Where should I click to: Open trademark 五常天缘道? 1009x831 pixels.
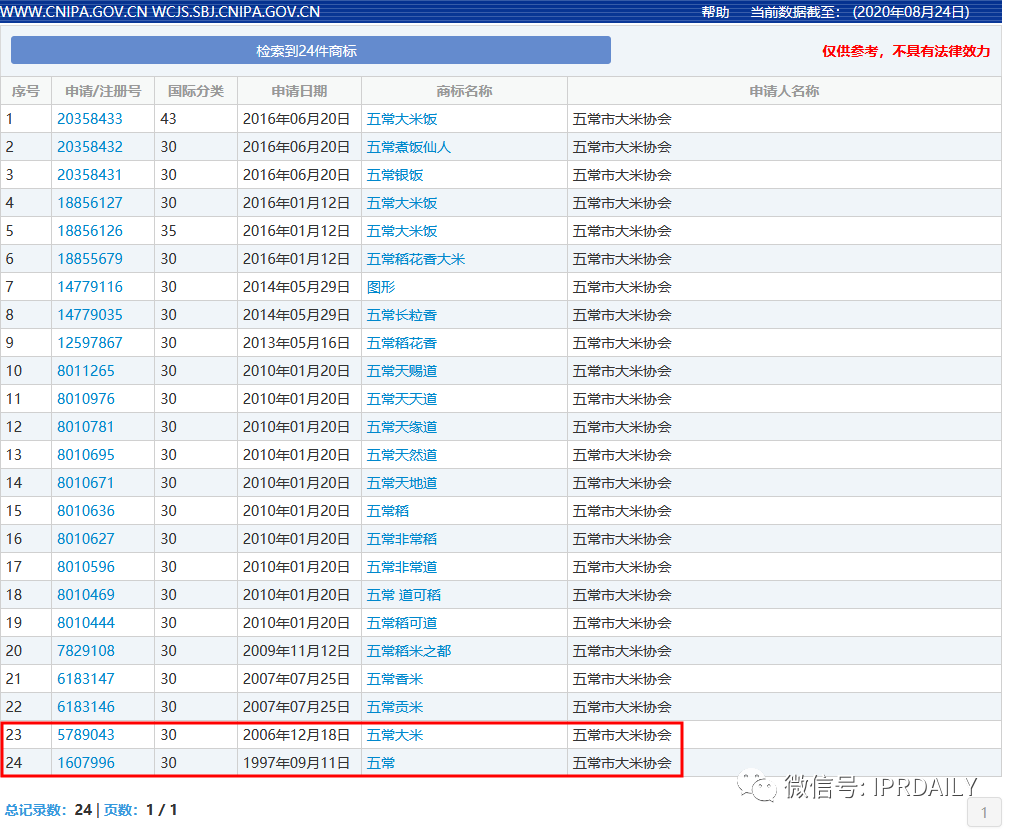click(402, 427)
